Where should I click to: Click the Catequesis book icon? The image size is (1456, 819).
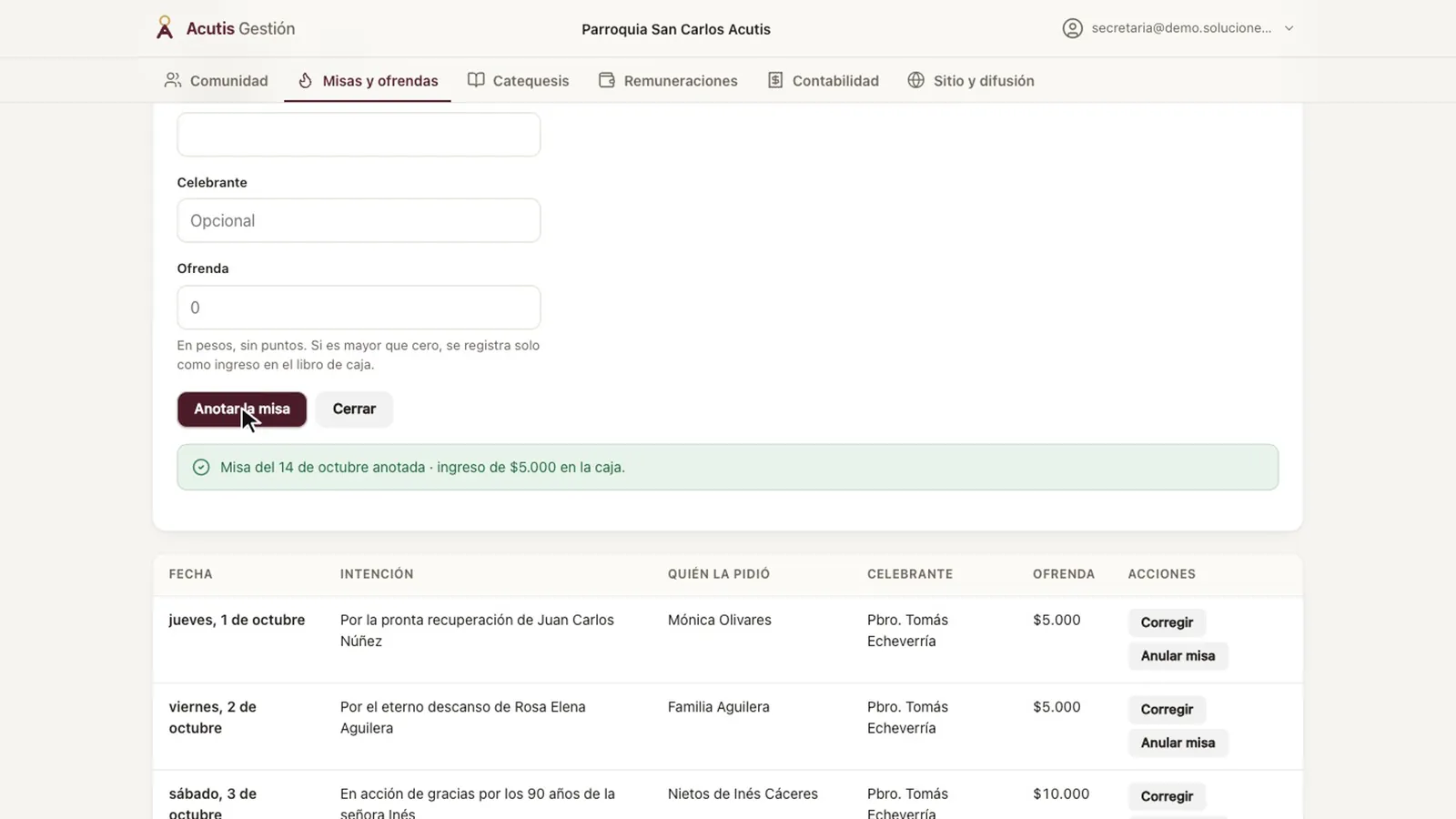[x=476, y=80]
